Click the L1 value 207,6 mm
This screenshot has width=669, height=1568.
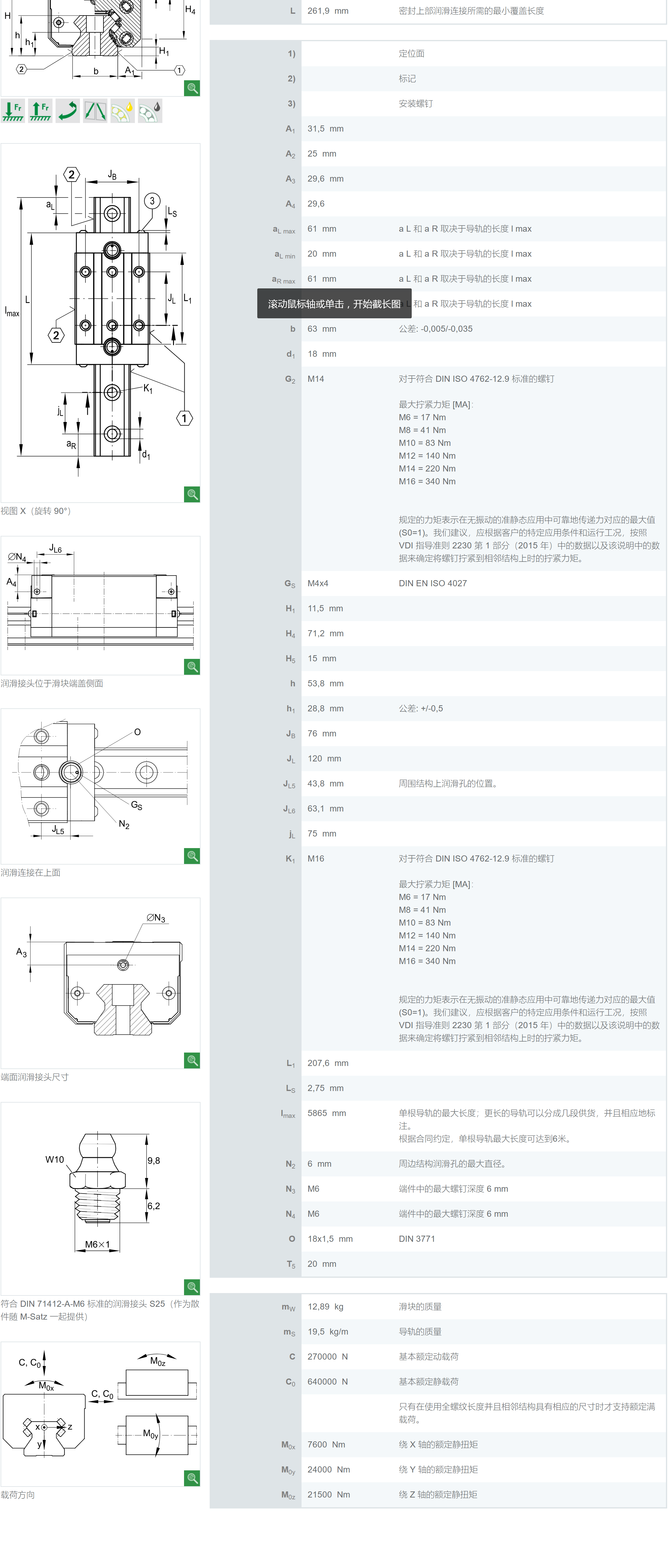(328, 1064)
